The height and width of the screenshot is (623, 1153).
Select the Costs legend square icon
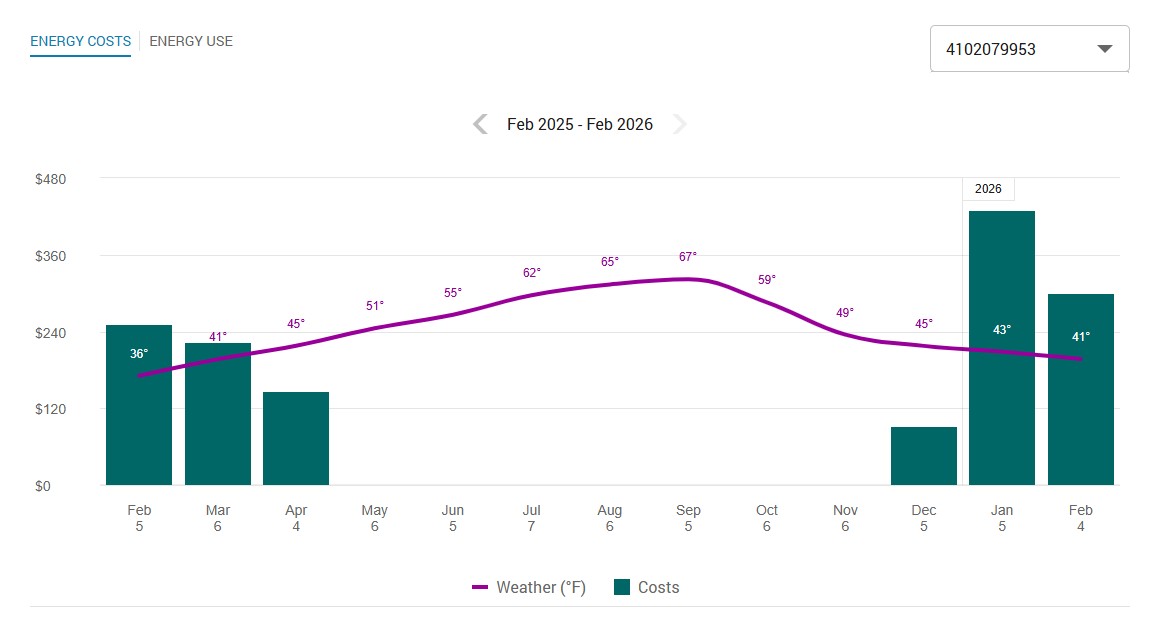pos(620,587)
